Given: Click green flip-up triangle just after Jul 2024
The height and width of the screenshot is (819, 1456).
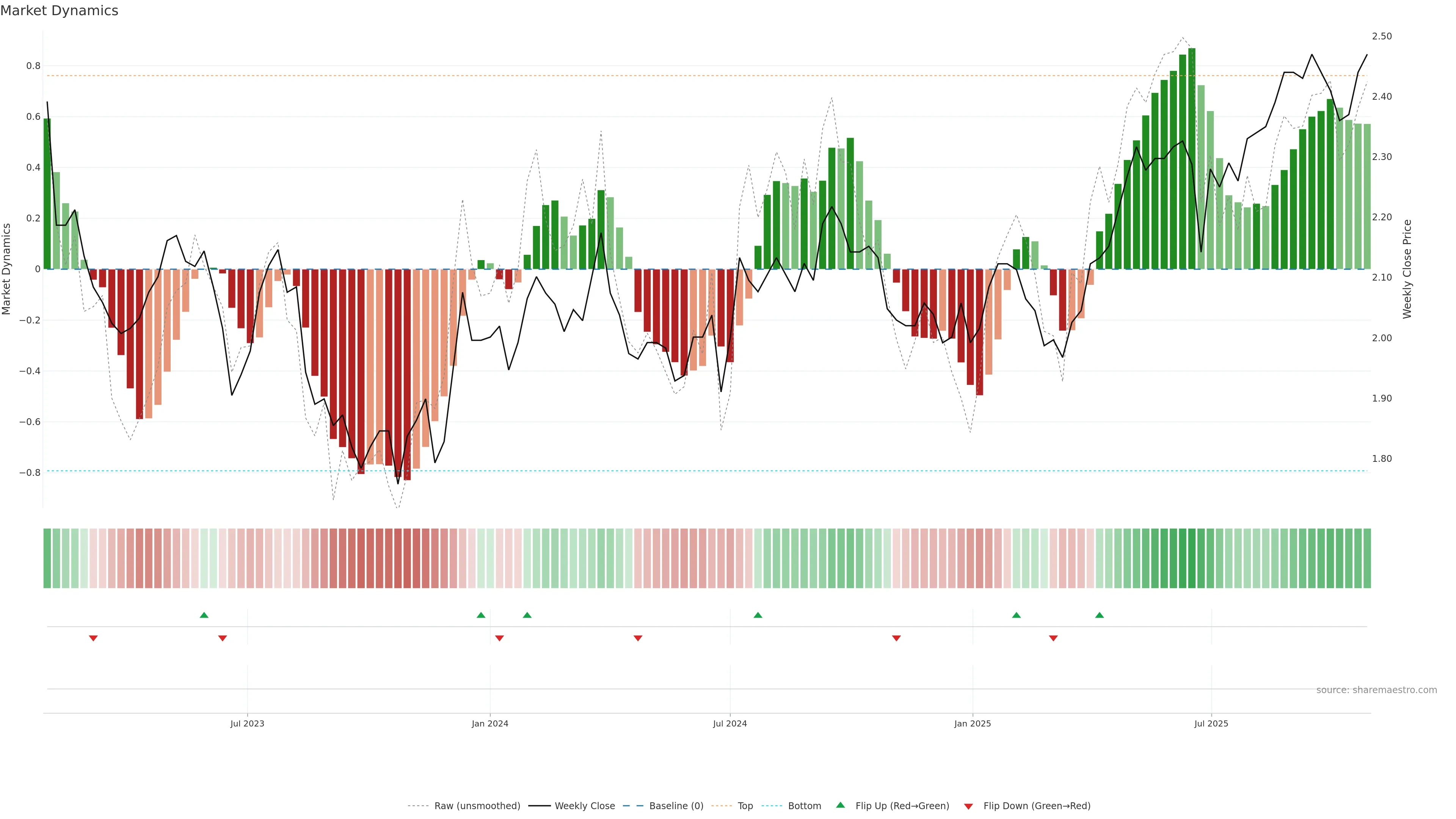Looking at the screenshot, I should pyautogui.click(x=758, y=615).
